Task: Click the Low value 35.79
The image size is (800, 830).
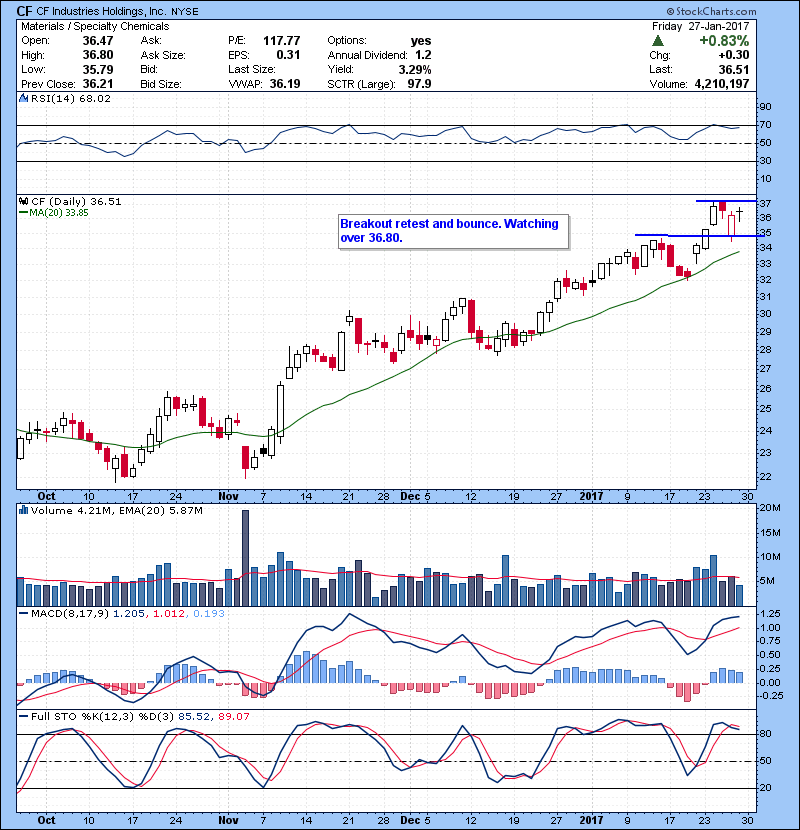Action: tap(98, 69)
